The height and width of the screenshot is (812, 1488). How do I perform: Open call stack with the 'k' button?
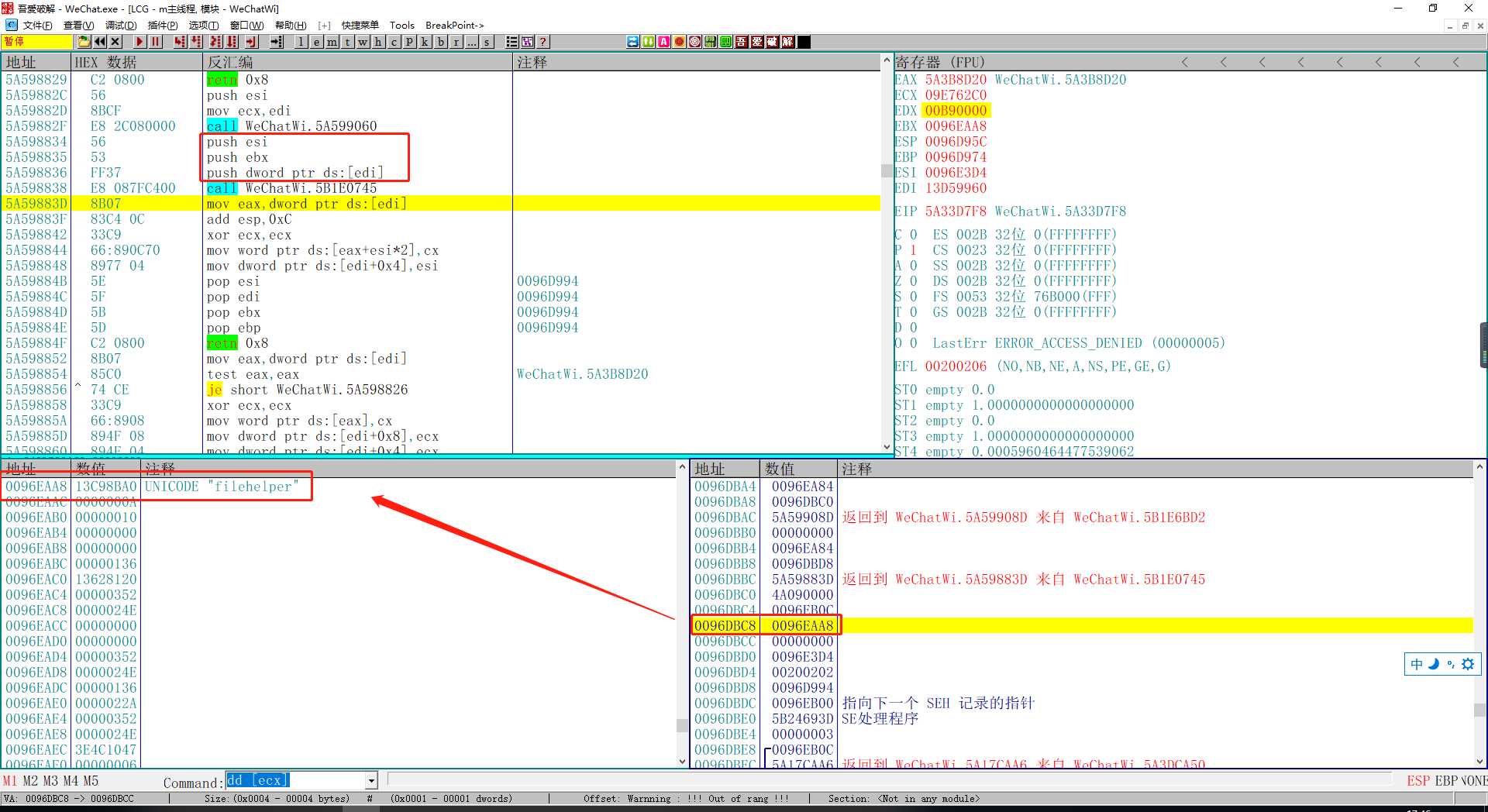point(425,42)
